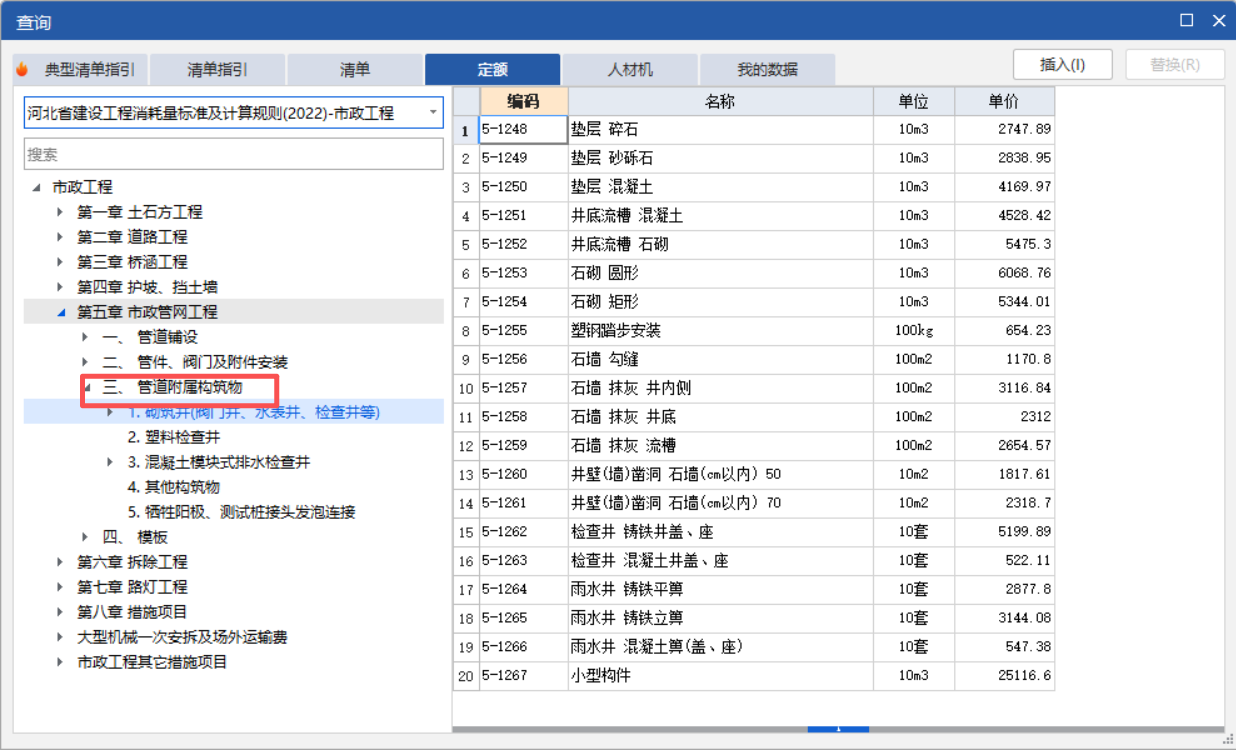Expand 3. 混凝土模块式排水检查井 node
The width and height of the screenshot is (1236, 750).
[x=110, y=462]
